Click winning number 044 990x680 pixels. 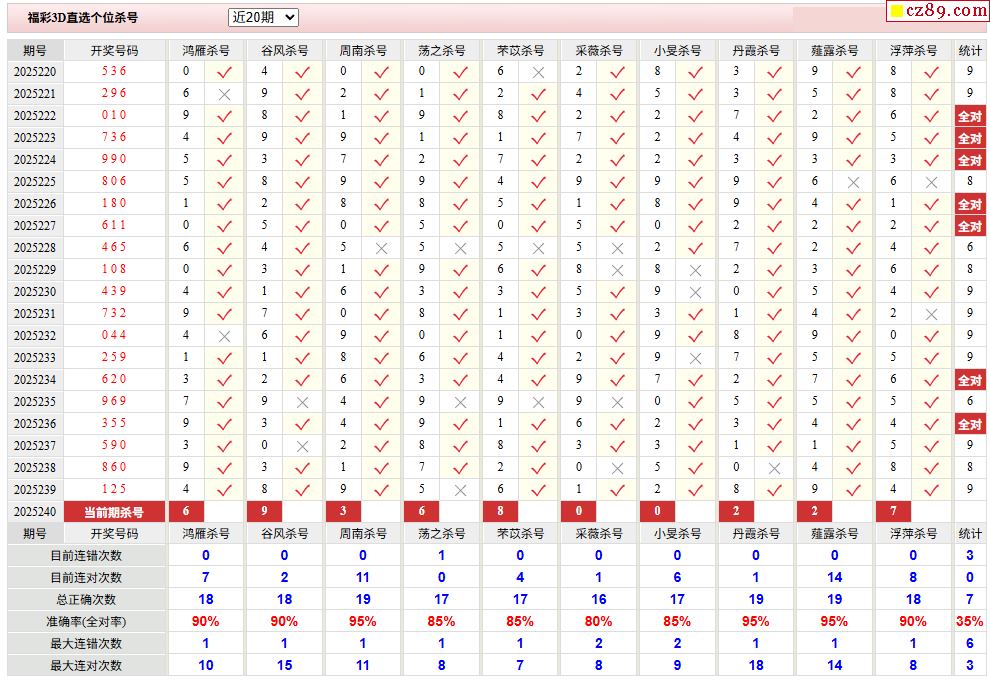pos(114,335)
